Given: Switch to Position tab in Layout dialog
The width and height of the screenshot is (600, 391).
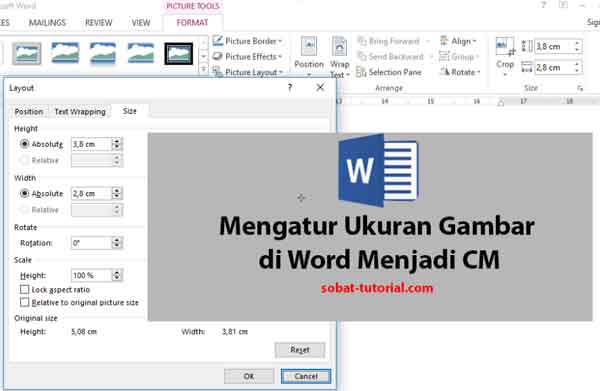Looking at the screenshot, I should [x=29, y=112].
